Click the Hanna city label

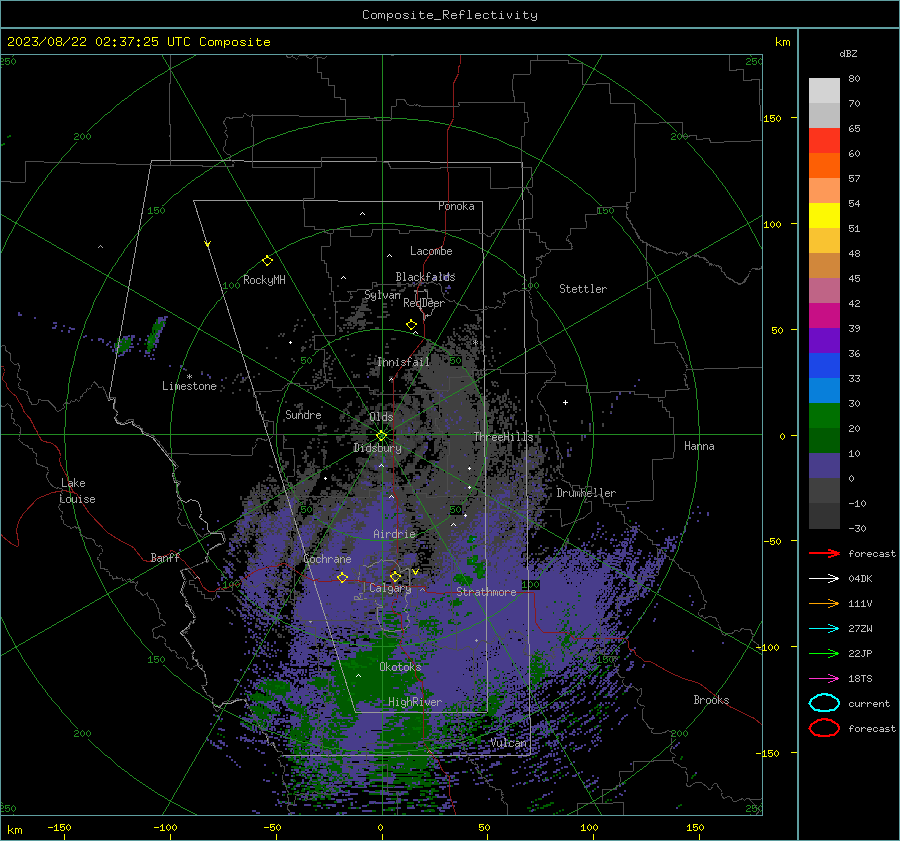coord(699,446)
